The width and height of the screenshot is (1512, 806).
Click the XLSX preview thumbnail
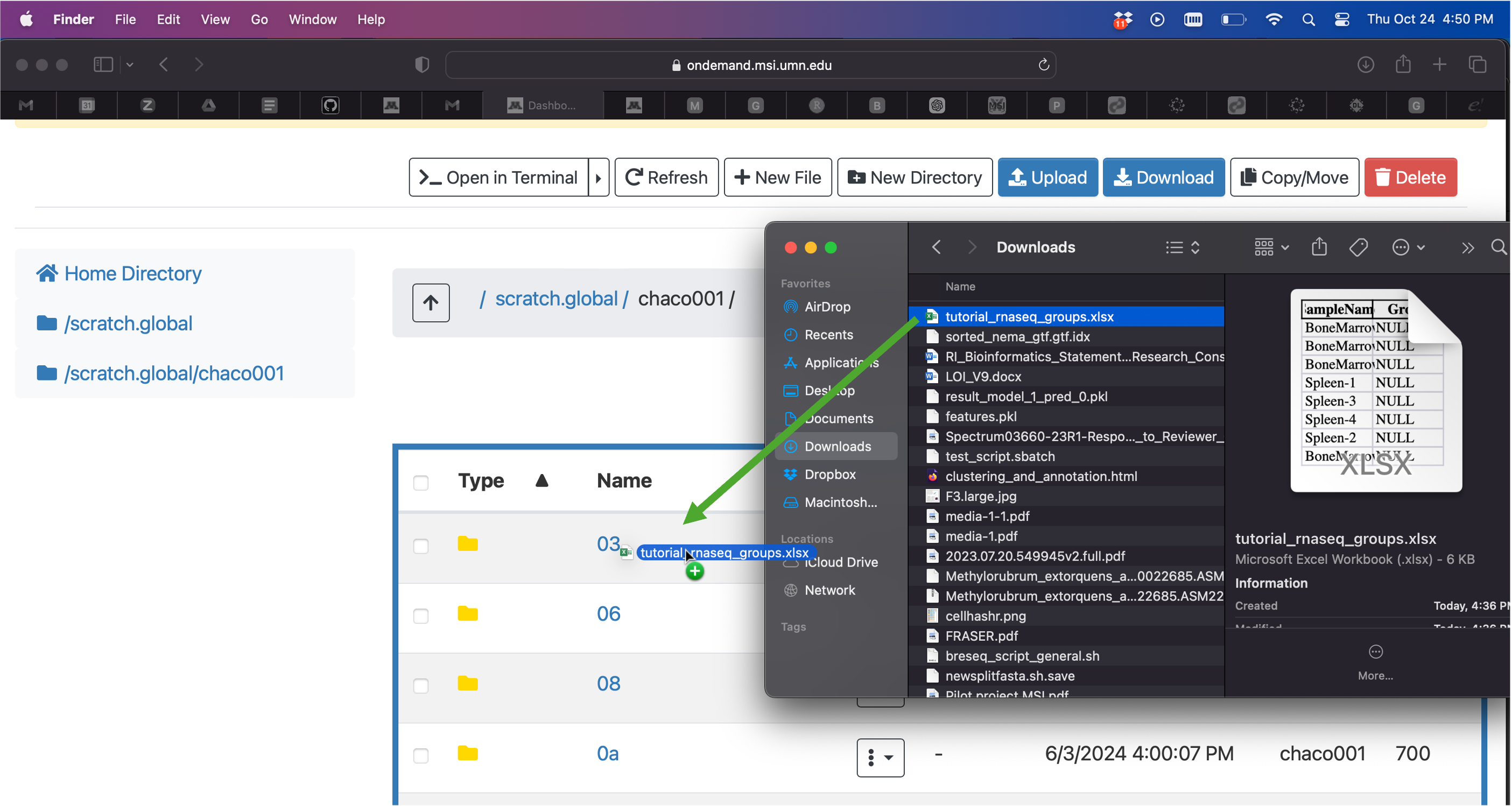1376,390
